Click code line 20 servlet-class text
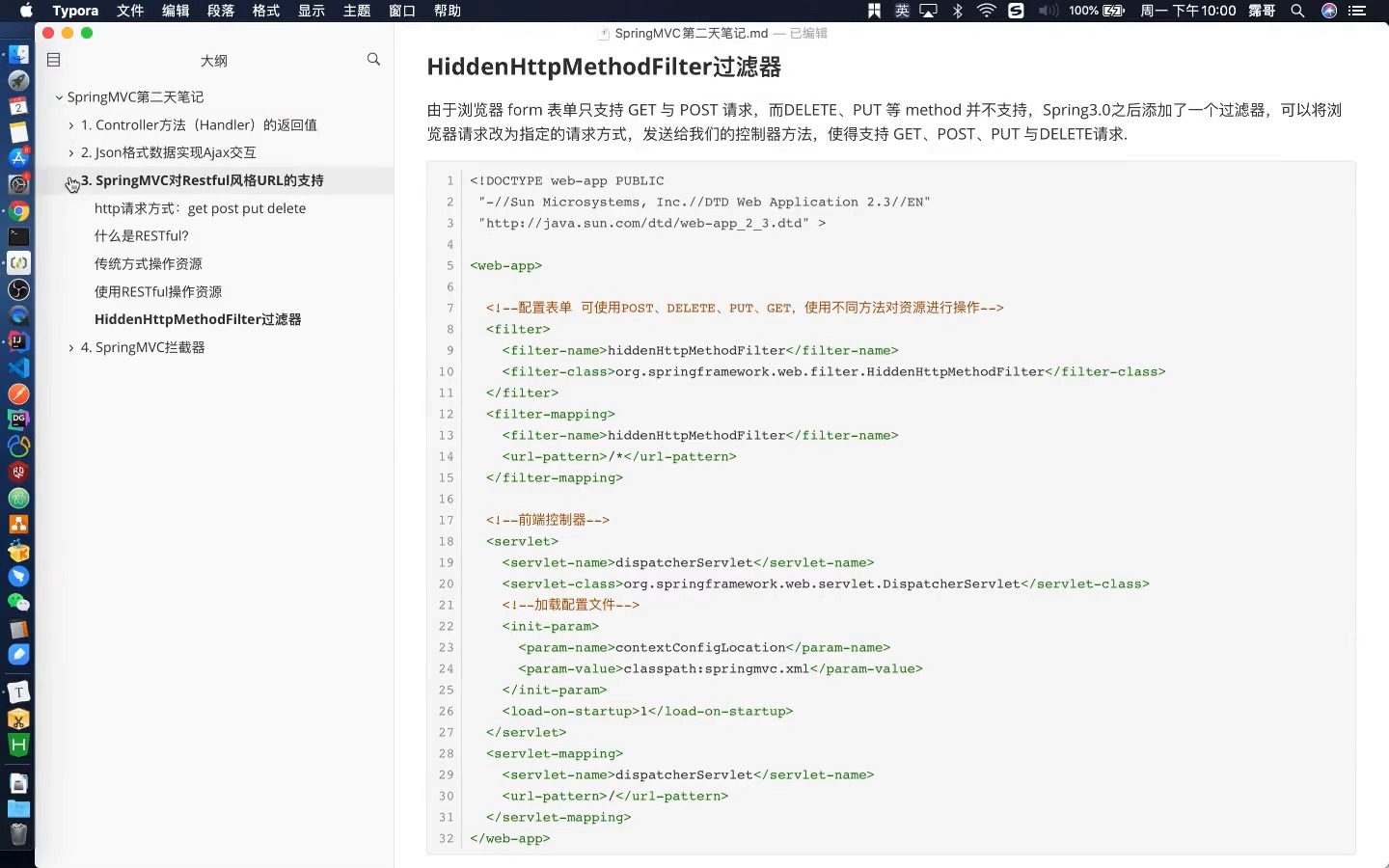Screen dimensions: 1389x868 pyautogui.click(x=826, y=583)
